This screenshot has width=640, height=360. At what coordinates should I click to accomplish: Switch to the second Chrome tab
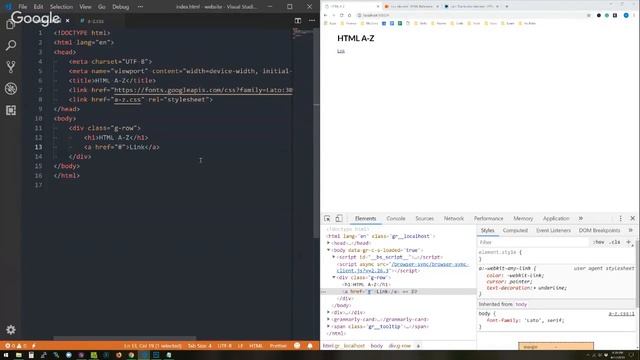(412, 7)
